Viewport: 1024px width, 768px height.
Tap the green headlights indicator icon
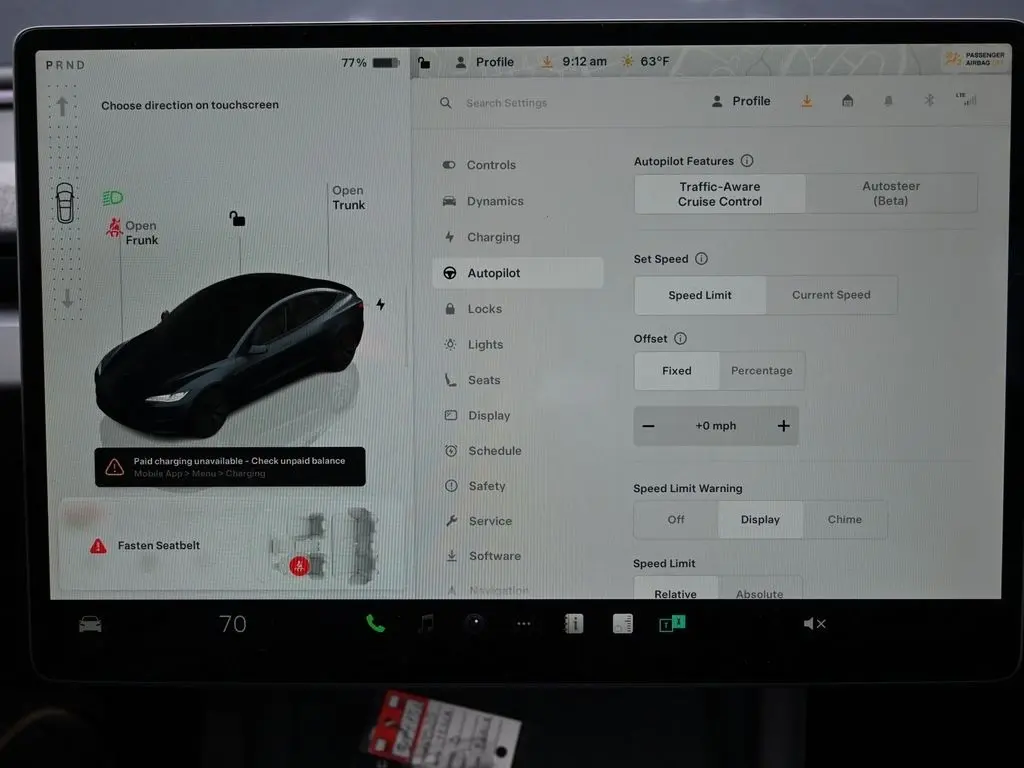tap(112, 197)
